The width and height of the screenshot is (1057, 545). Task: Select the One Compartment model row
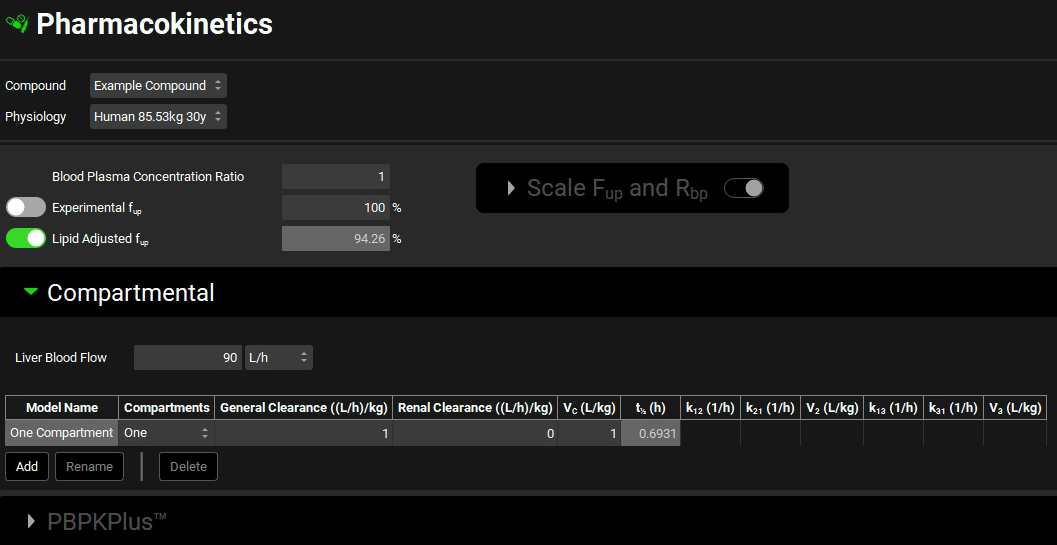[62, 433]
